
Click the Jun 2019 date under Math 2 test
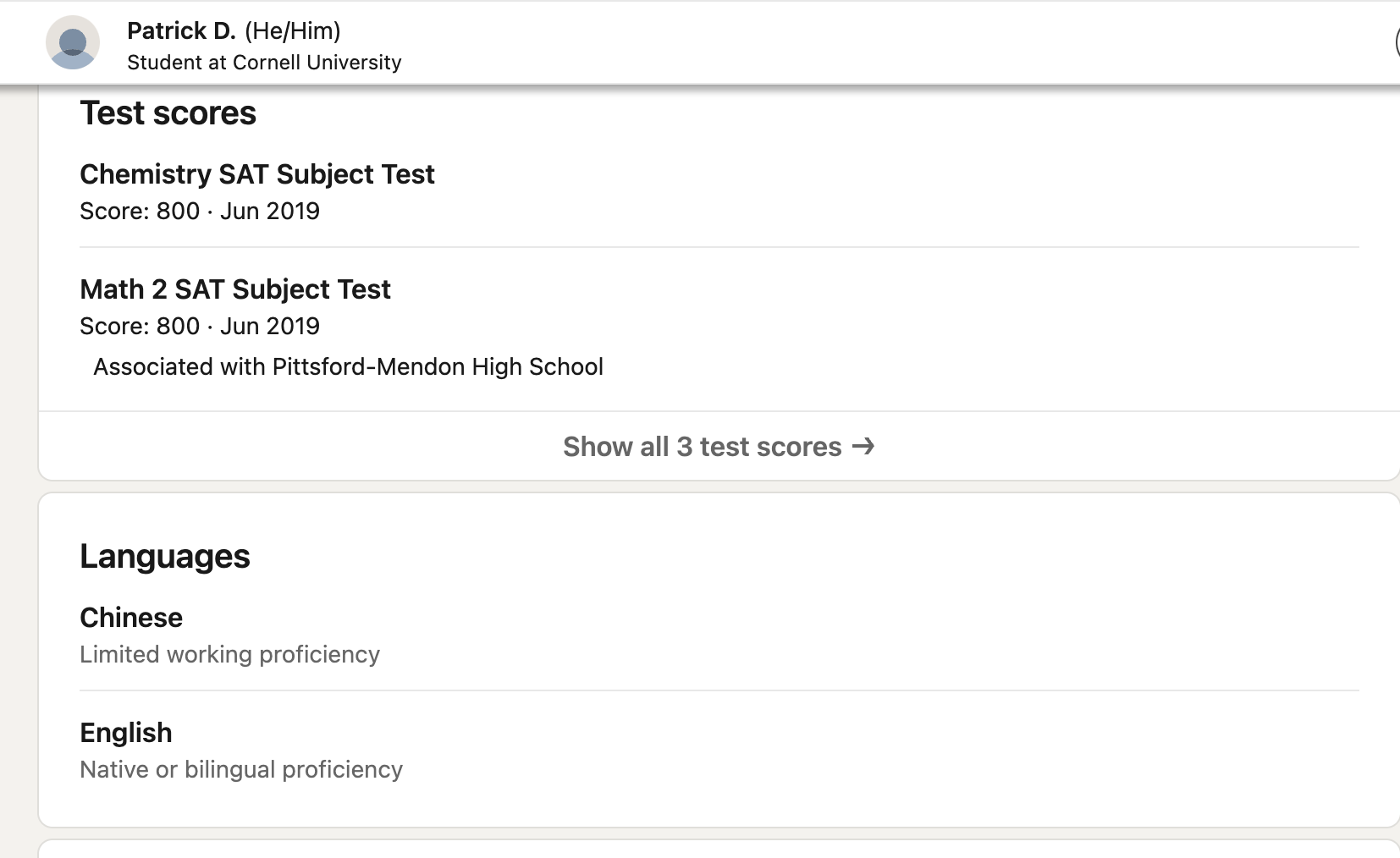click(270, 327)
